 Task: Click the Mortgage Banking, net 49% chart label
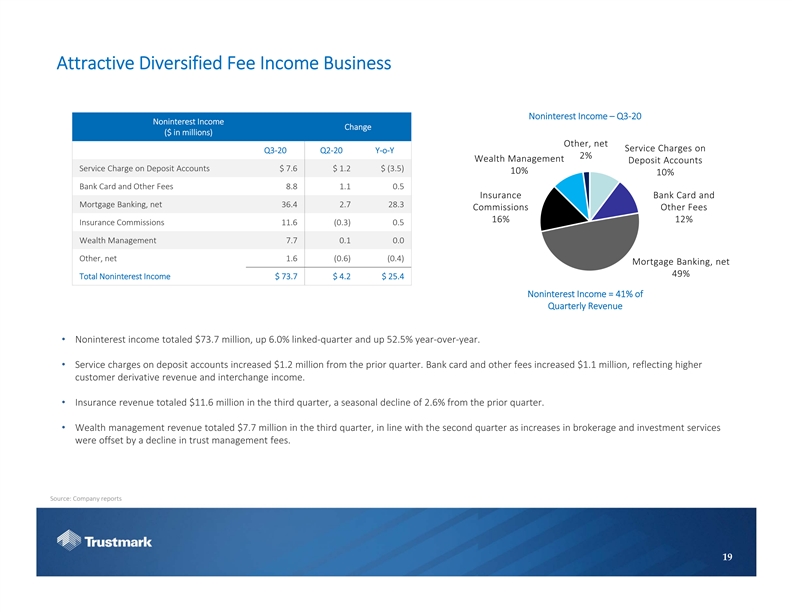(680, 268)
